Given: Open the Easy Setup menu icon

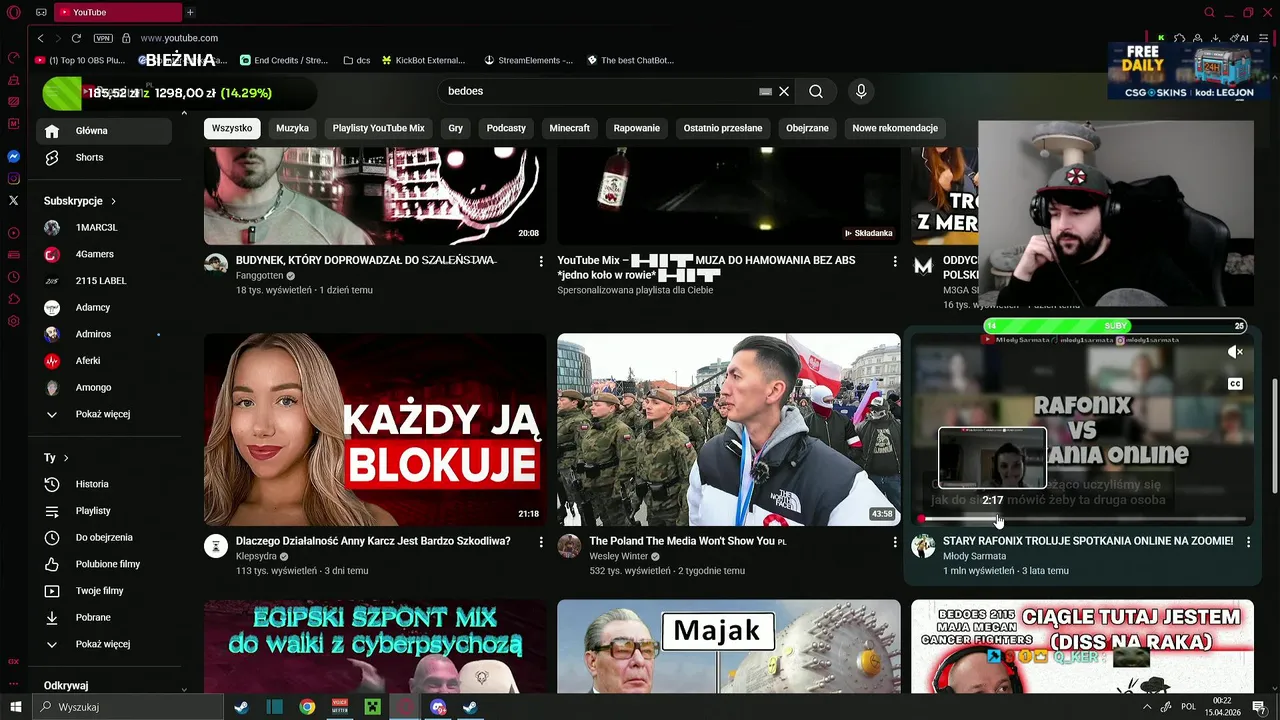Looking at the screenshot, I should point(1262,38).
